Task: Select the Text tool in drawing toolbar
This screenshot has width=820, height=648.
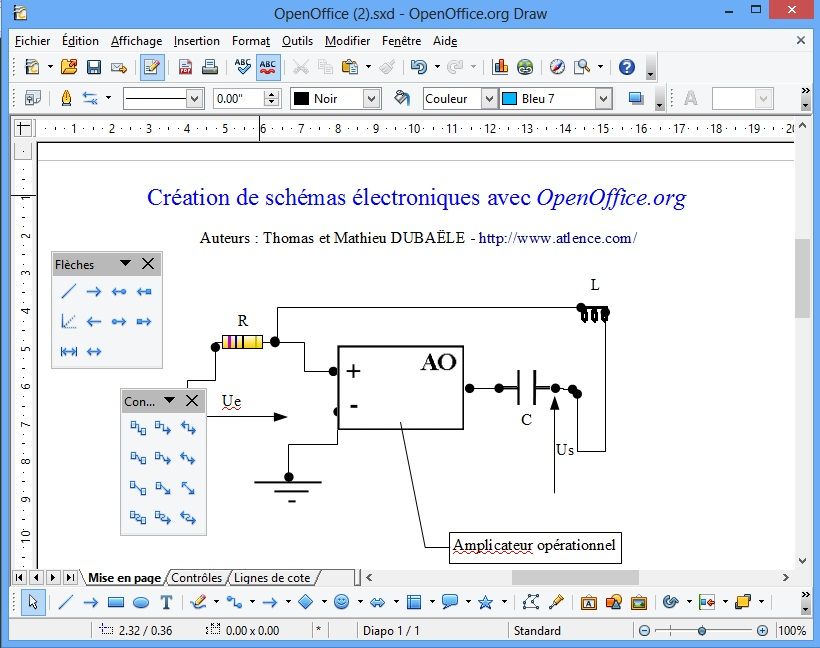Action: [166, 602]
